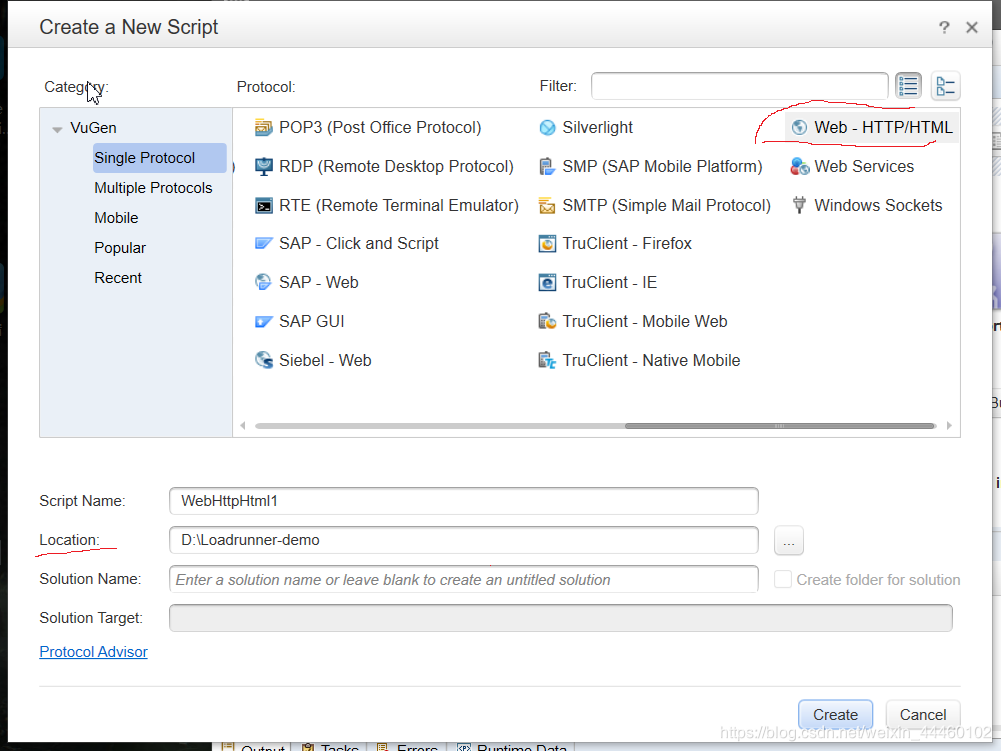Screen dimensions: 1001x751
Task: Close the Create a New Script dialog
Action: [x=972, y=27]
